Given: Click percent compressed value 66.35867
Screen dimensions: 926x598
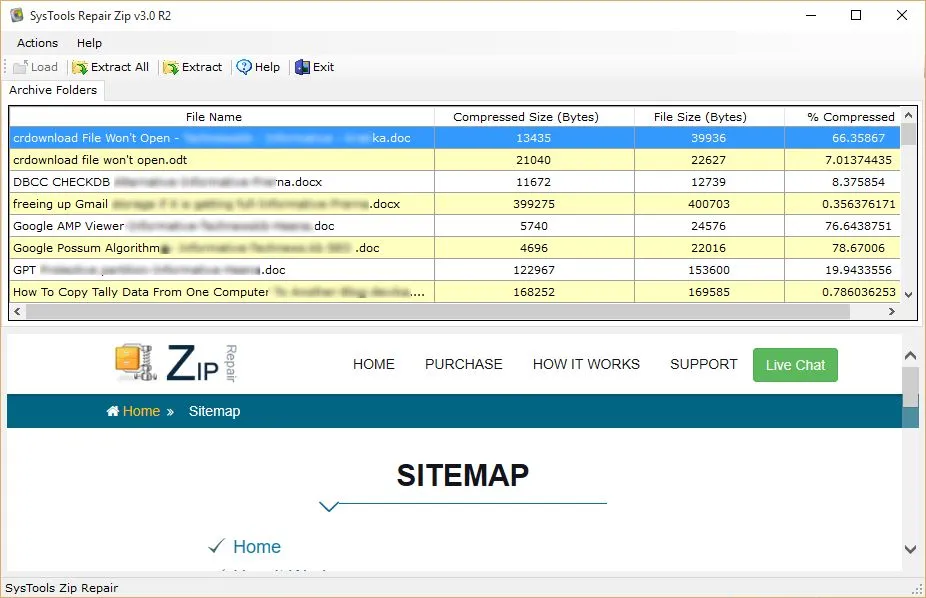Looking at the screenshot, I should pyautogui.click(x=858, y=138).
